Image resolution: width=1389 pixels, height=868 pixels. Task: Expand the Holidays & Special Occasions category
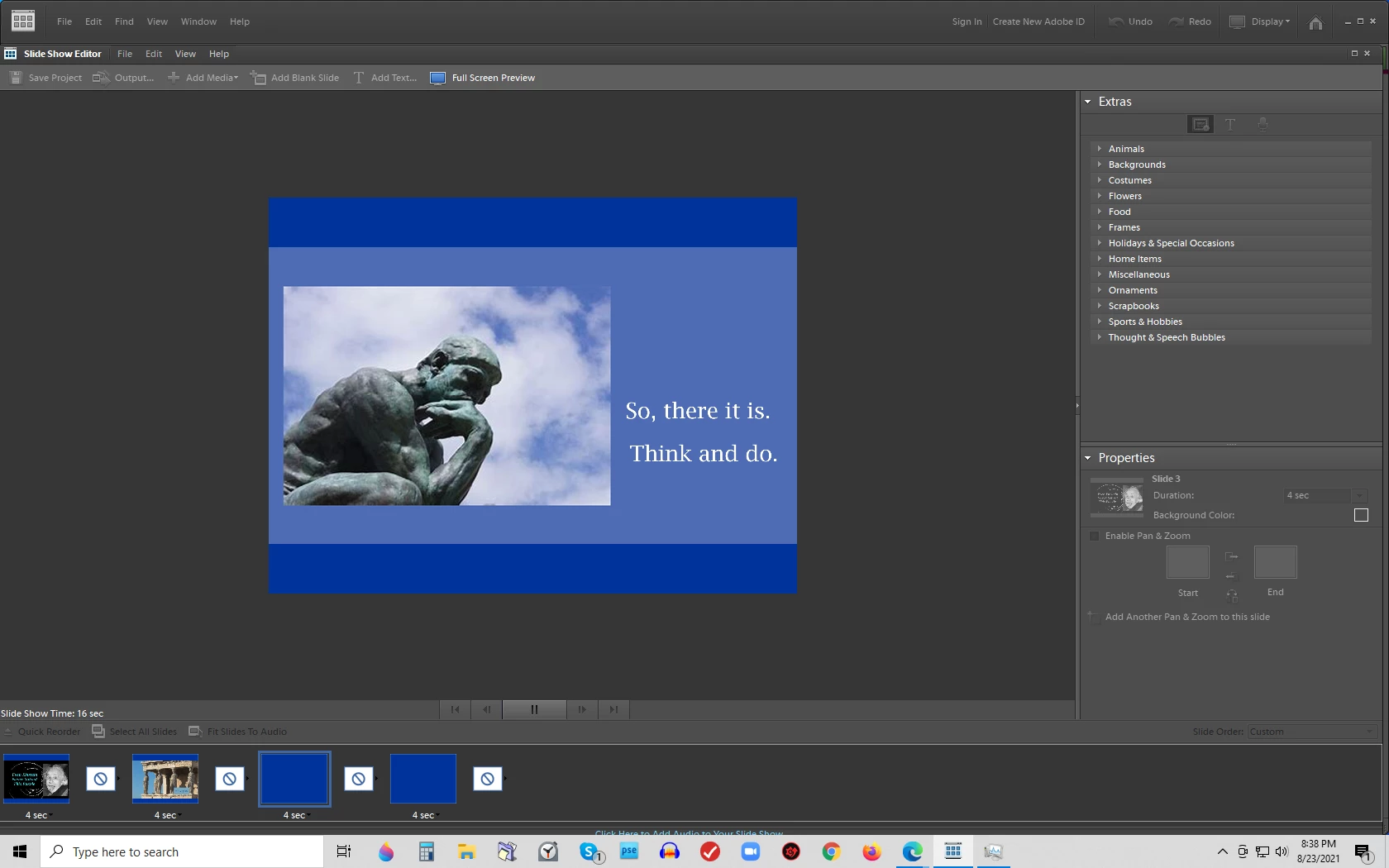tap(1100, 243)
